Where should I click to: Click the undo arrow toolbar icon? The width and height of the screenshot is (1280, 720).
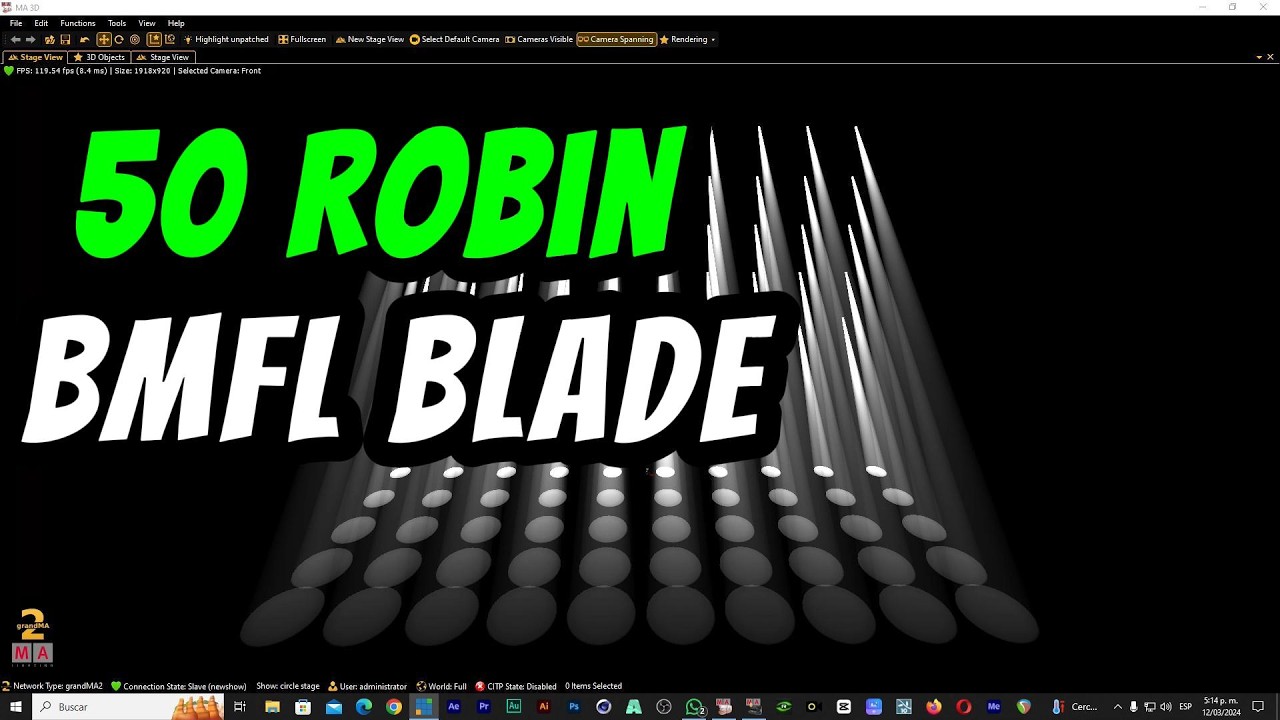coord(84,40)
